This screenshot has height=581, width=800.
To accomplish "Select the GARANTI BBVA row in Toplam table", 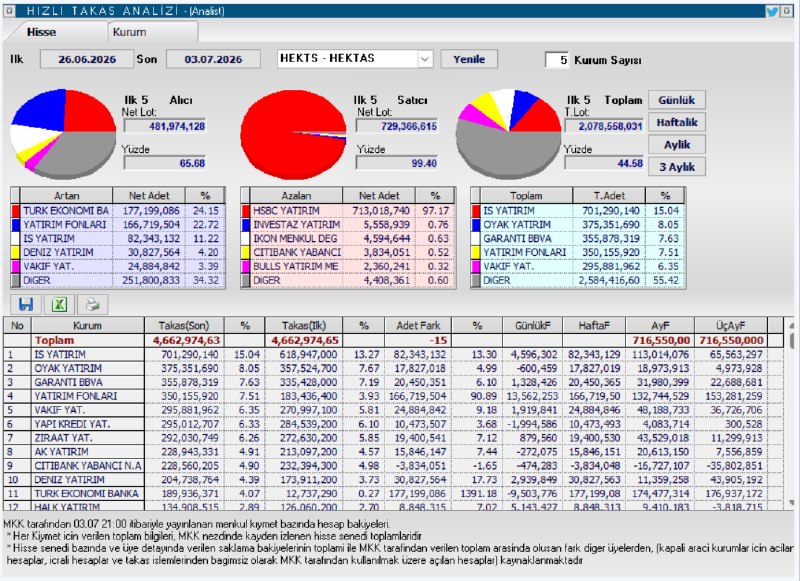I will (579, 239).
